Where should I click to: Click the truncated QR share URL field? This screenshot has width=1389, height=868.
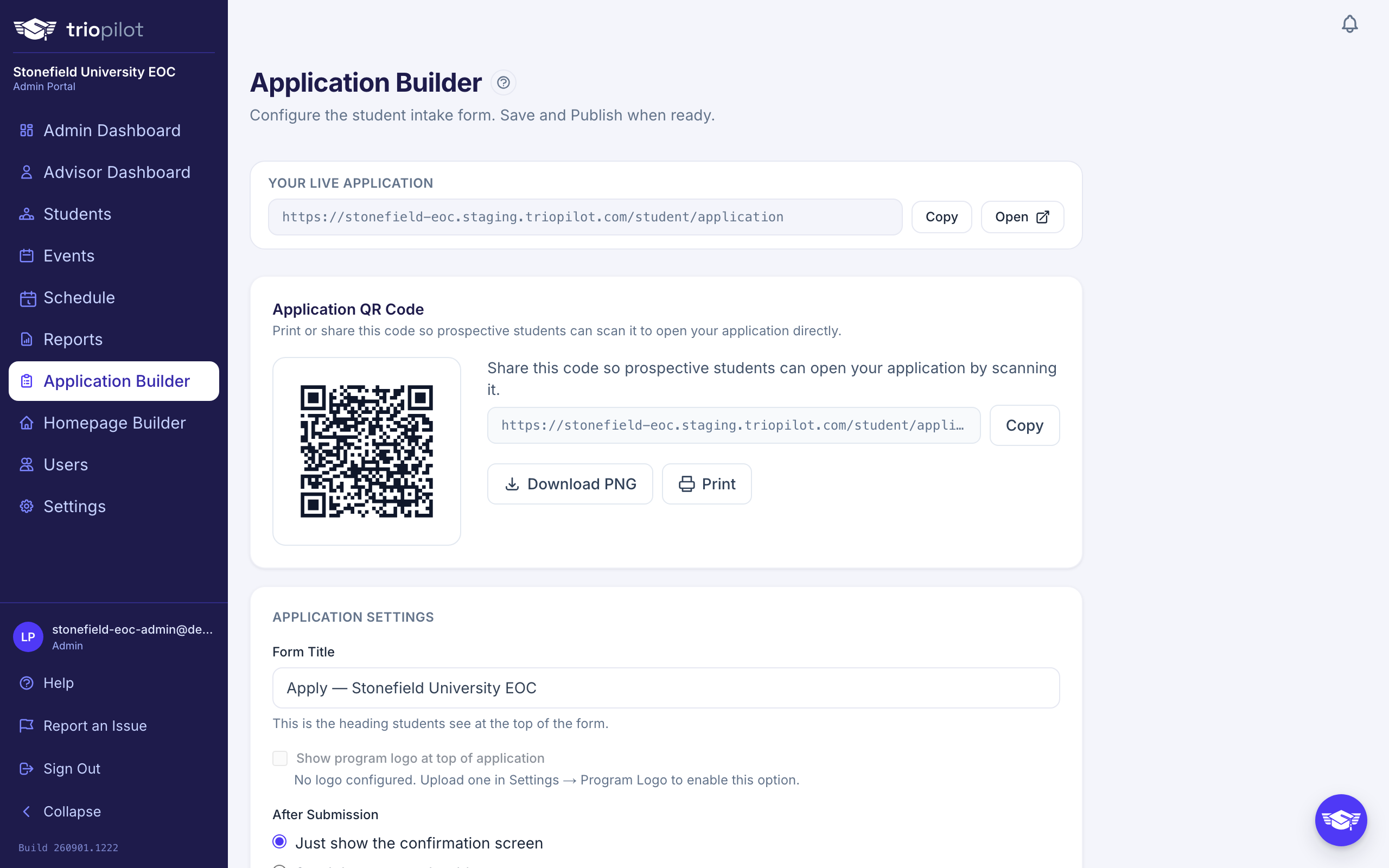point(734,425)
